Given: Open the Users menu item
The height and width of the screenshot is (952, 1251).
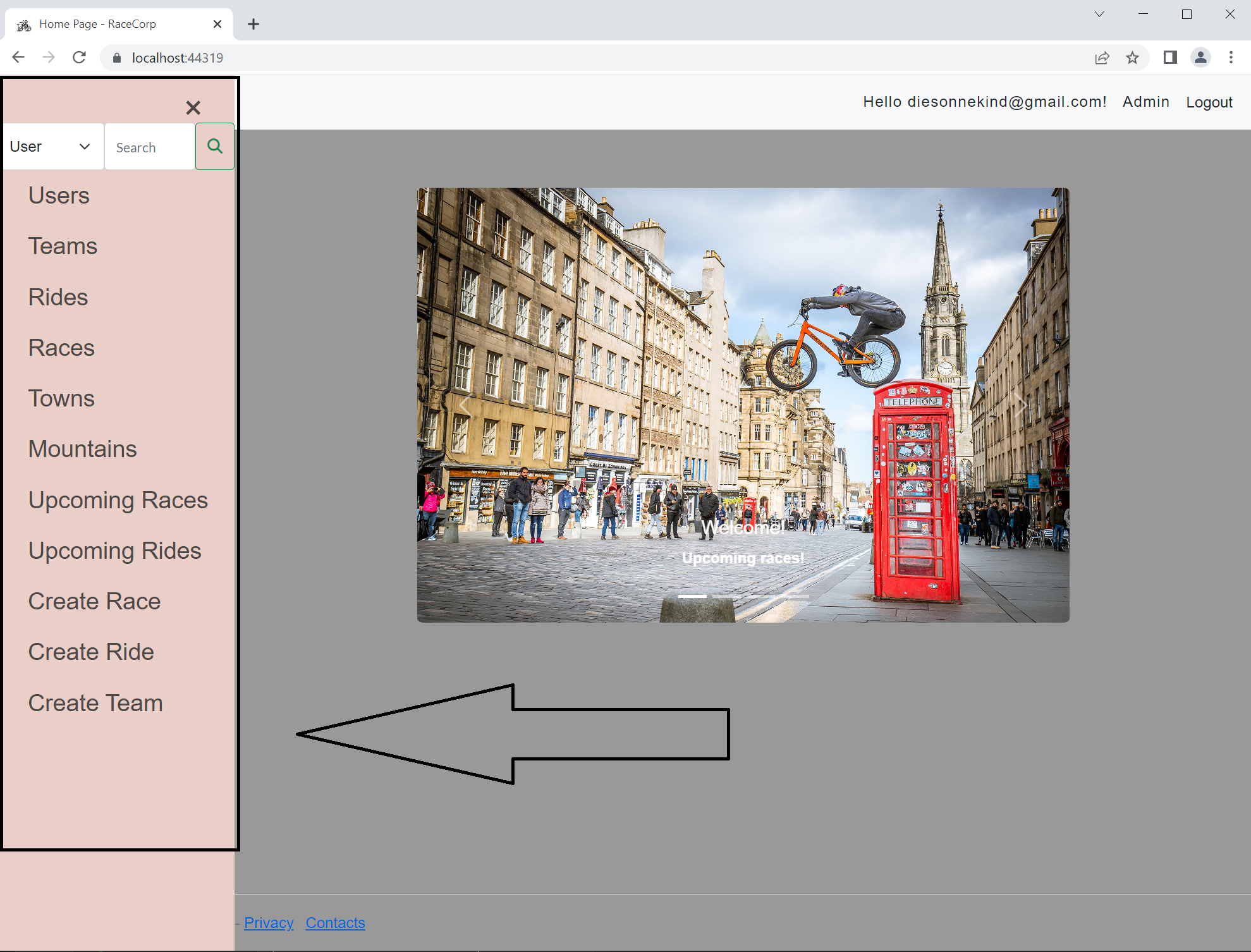Looking at the screenshot, I should 59,195.
